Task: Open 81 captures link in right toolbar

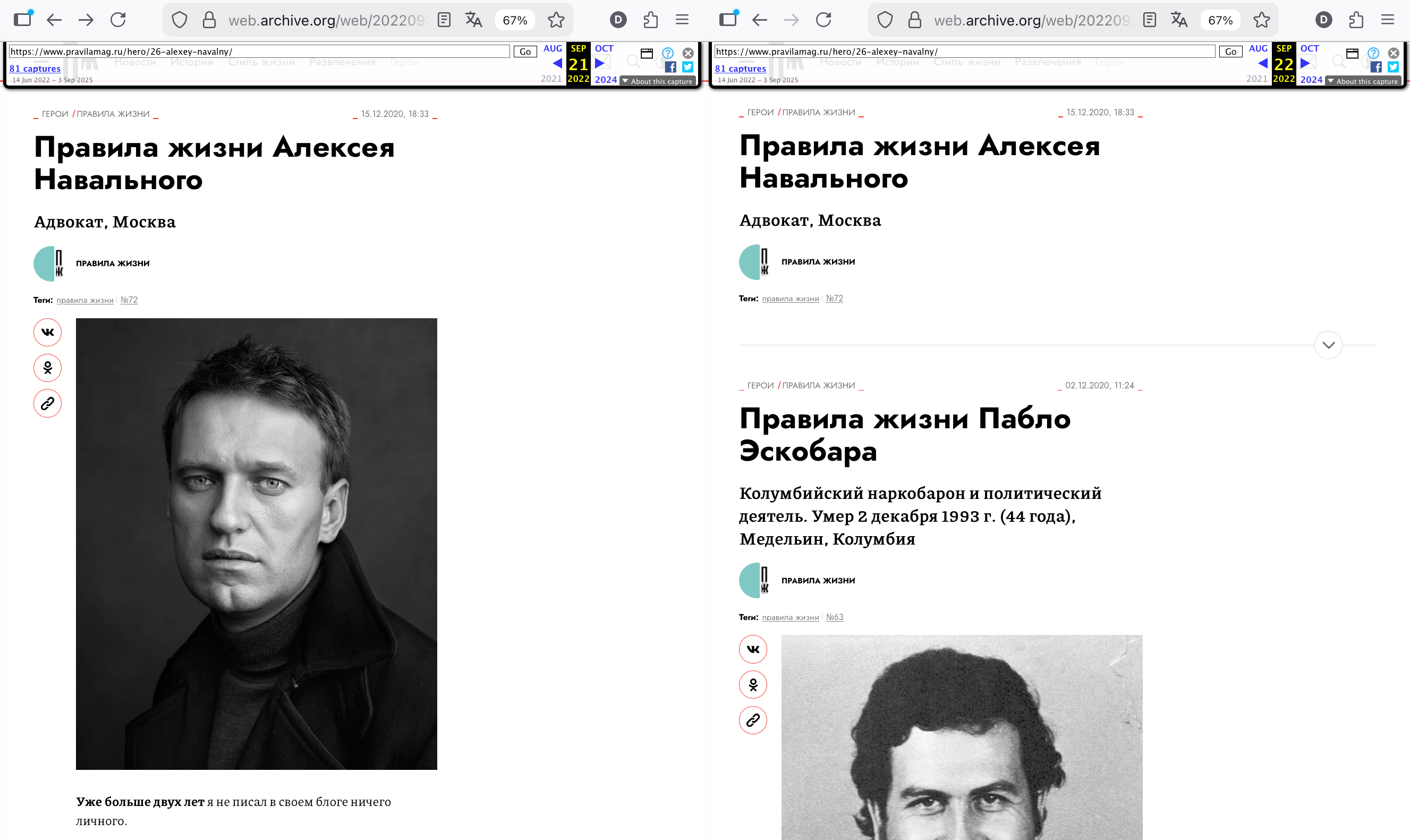Action: click(x=740, y=69)
